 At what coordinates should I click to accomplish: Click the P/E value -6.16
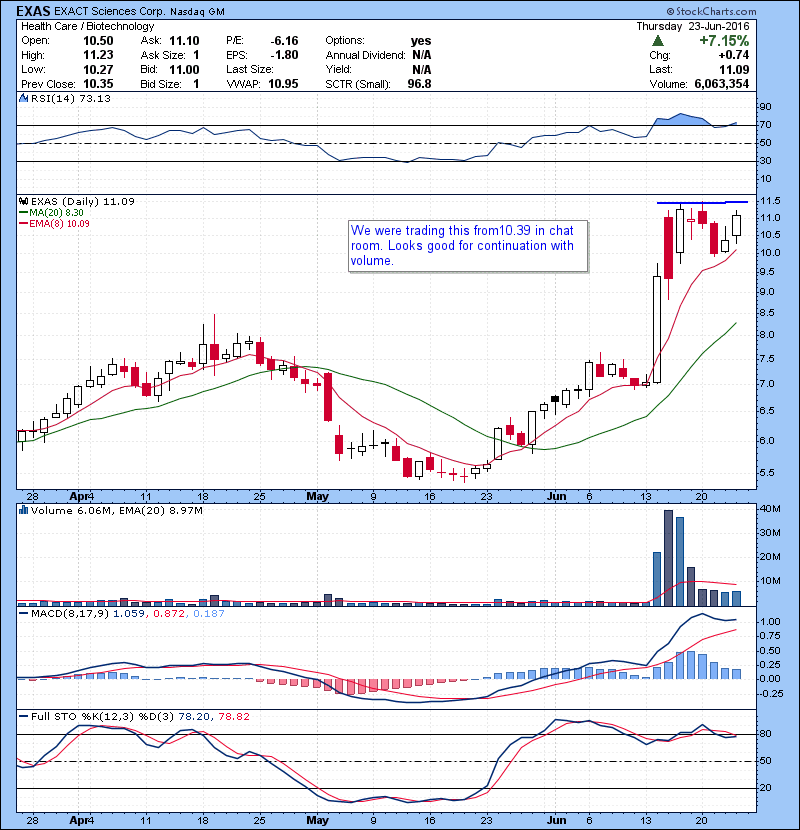[284, 41]
